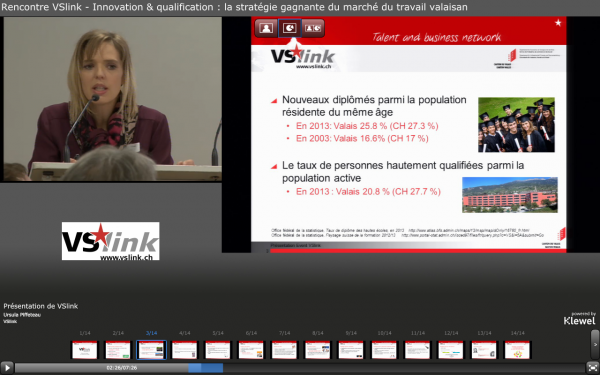Choose side-by-side speaker and slides layout
This screenshot has height=375, width=600.
pyautogui.click(x=313, y=28)
